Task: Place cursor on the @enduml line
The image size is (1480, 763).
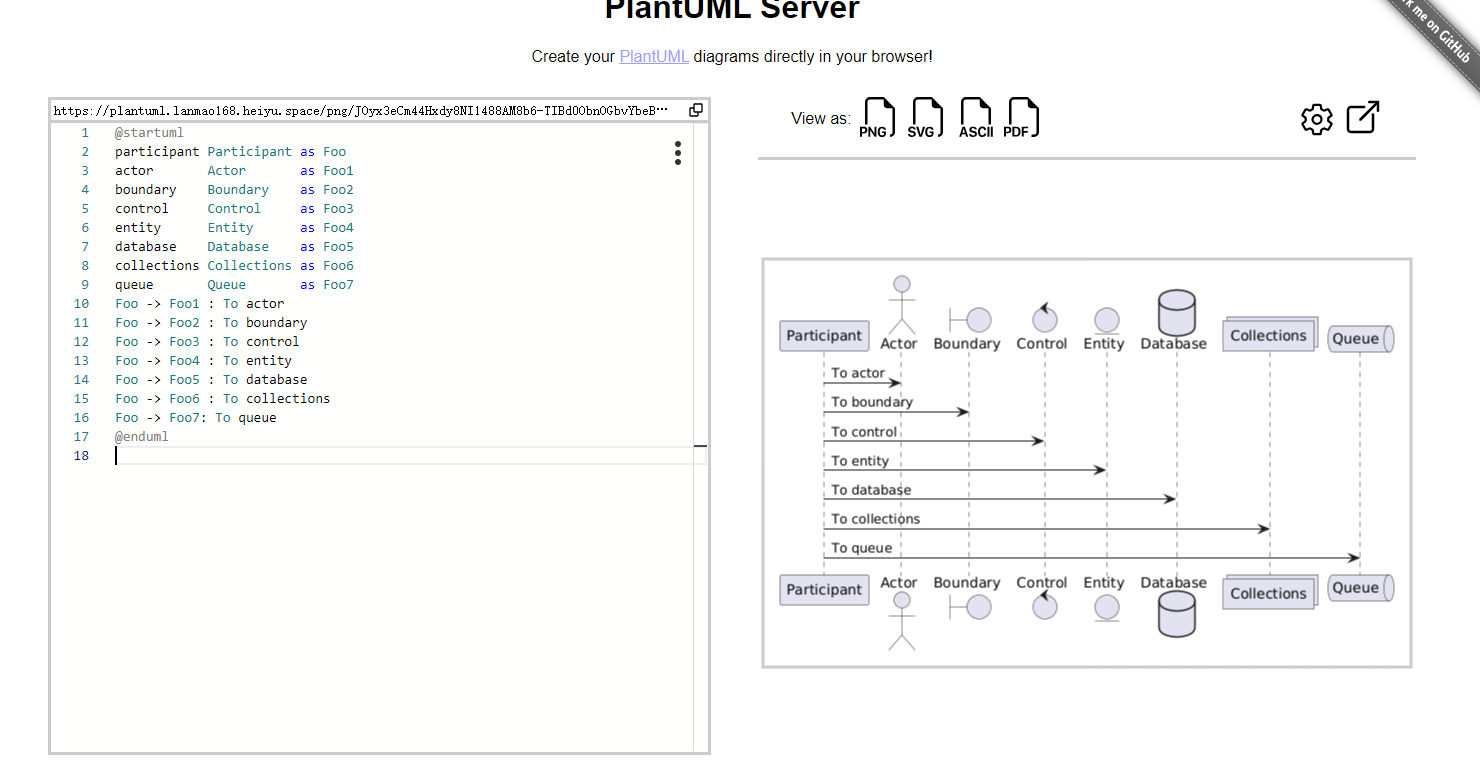Action: pos(142,437)
